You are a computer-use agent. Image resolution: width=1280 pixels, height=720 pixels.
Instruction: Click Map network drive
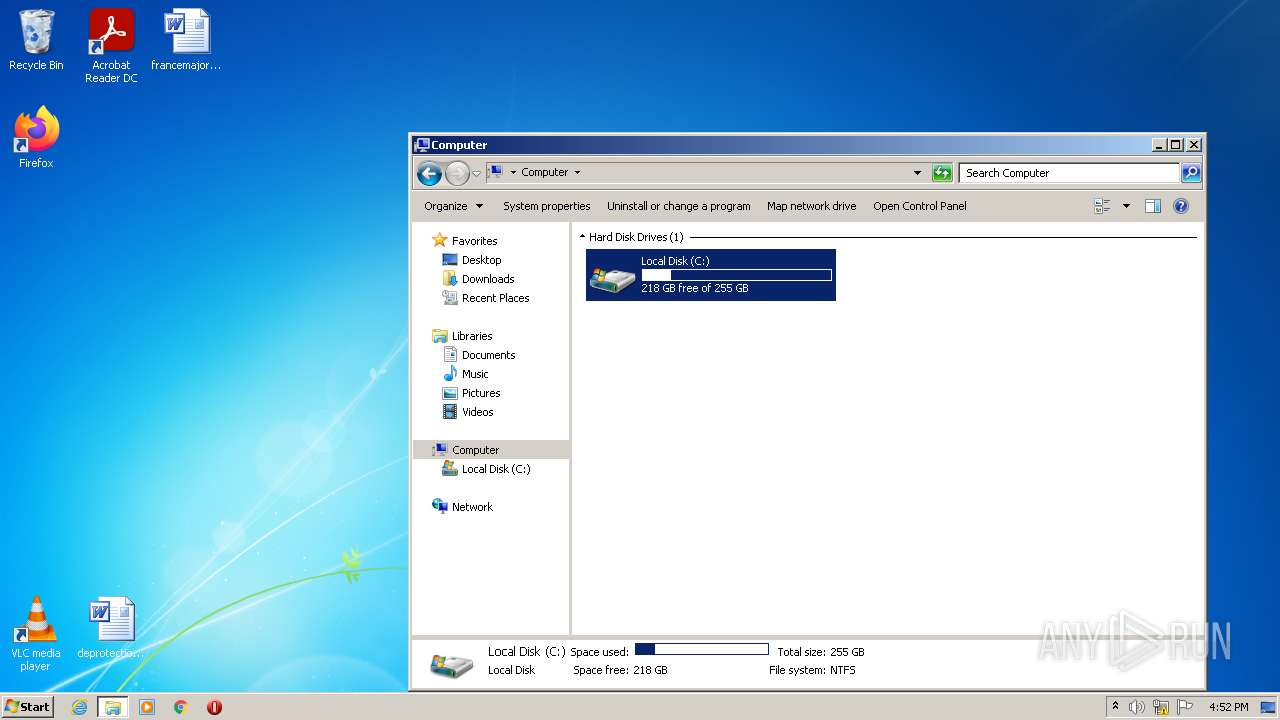[x=811, y=206]
